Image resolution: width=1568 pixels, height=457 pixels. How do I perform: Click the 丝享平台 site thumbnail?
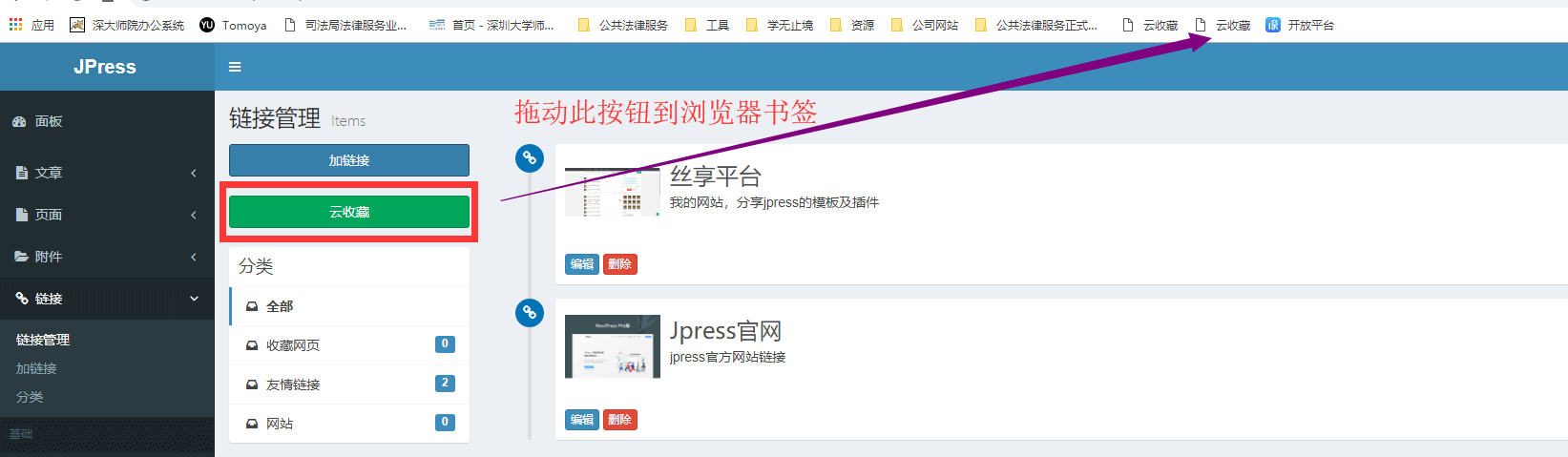613,192
